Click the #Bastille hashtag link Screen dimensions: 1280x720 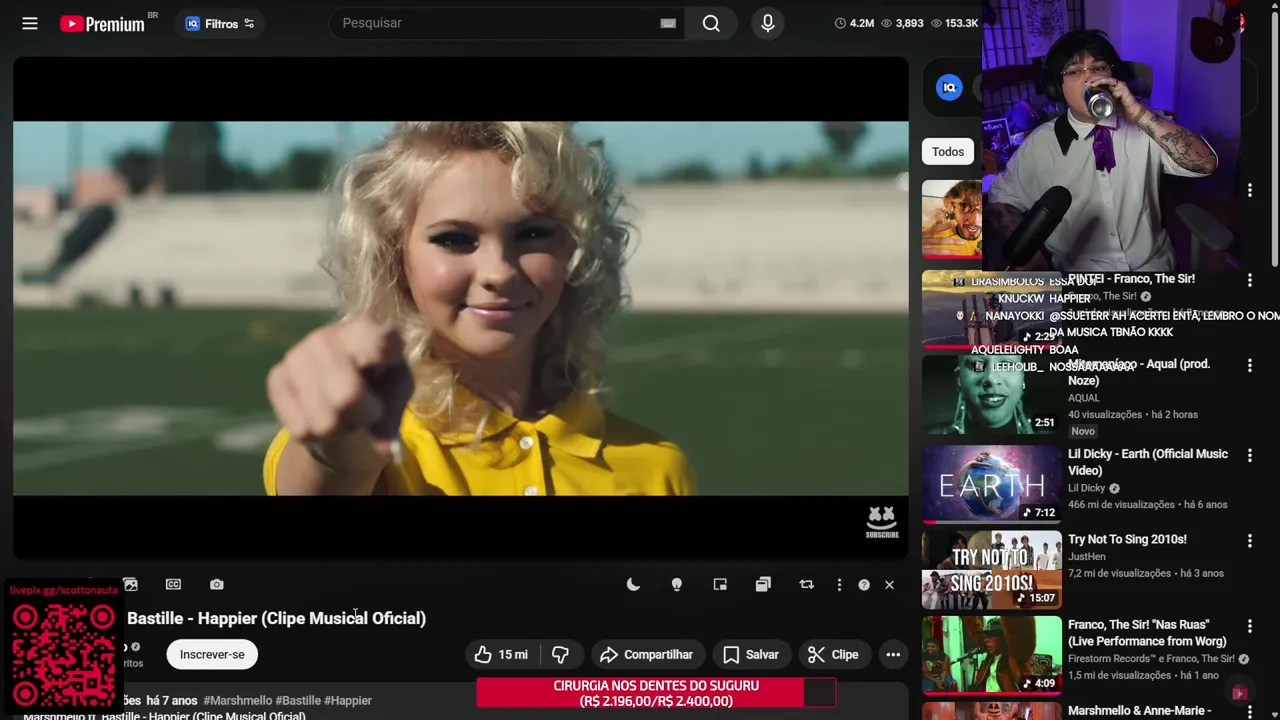pos(297,700)
